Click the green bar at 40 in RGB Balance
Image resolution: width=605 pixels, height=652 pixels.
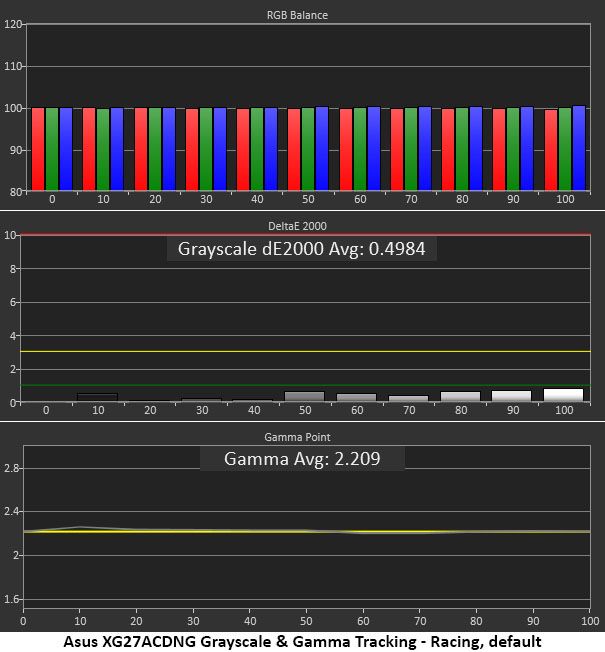pos(257,149)
